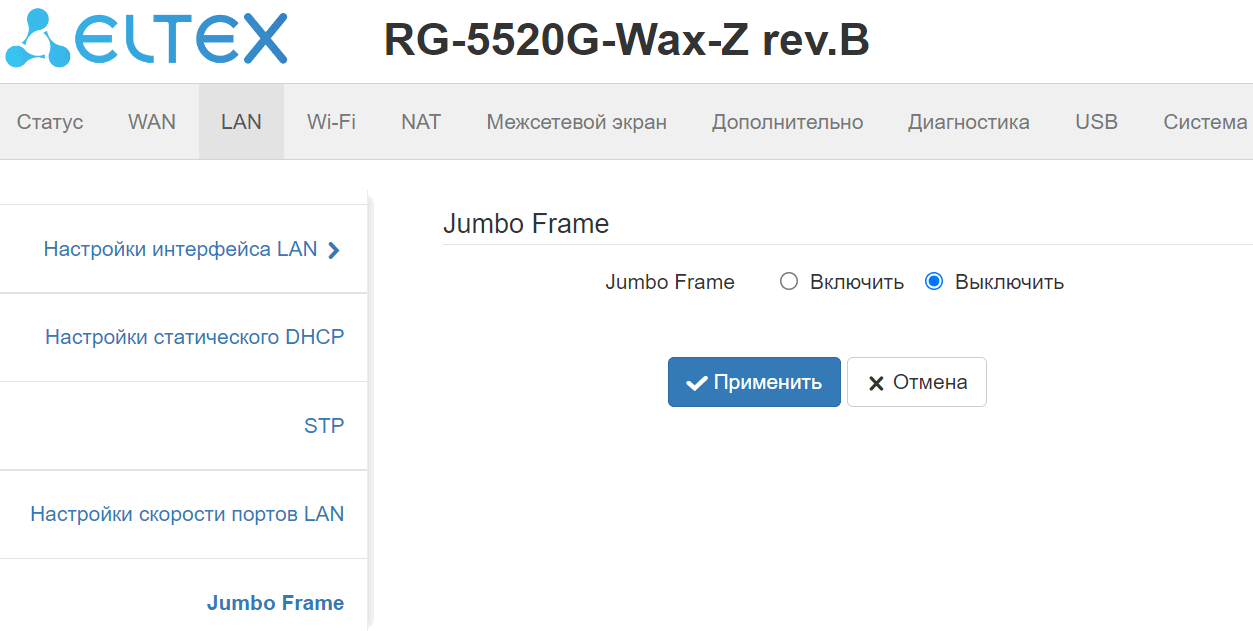Open Настройки статического DHCP page
Viewport: 1253px width, 631px height.
coord(195,337)
